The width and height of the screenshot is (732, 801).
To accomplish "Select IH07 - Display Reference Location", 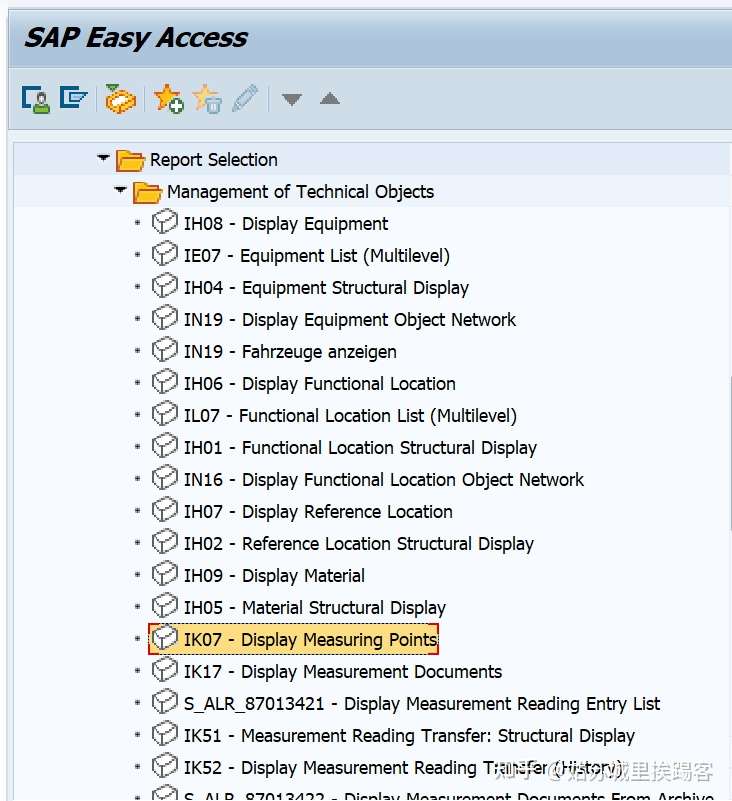I will click(x=318, y=512).
